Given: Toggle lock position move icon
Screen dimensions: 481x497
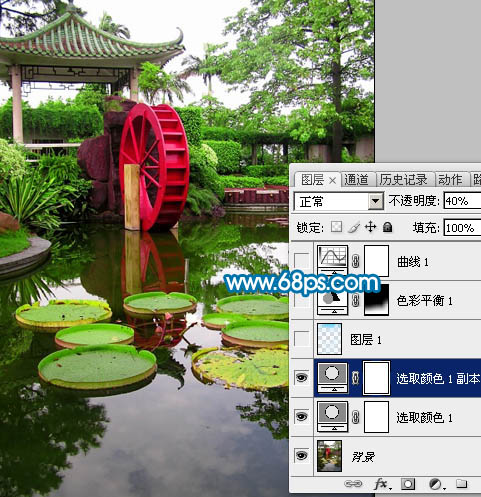Looking at the screenshot, I should tap(370, 227).
